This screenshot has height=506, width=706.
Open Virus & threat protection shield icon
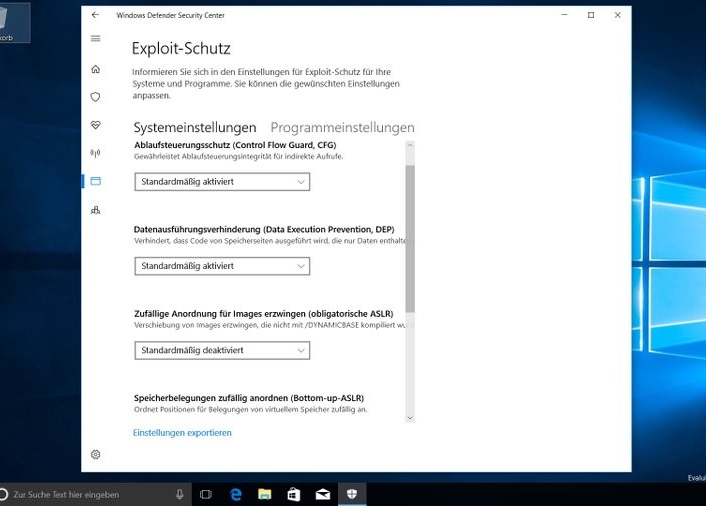(x=95, y=97)
